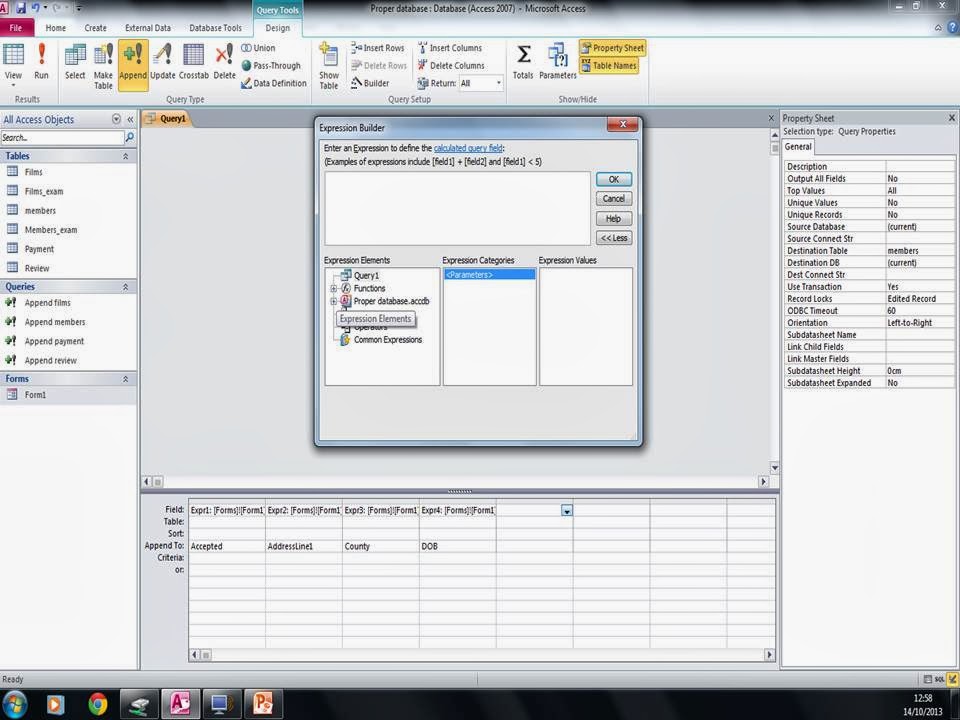Expand the Proper database.accdb node
Image resolution: width=960 pixels, height=720 pixels.
click(x=334, y=301)
